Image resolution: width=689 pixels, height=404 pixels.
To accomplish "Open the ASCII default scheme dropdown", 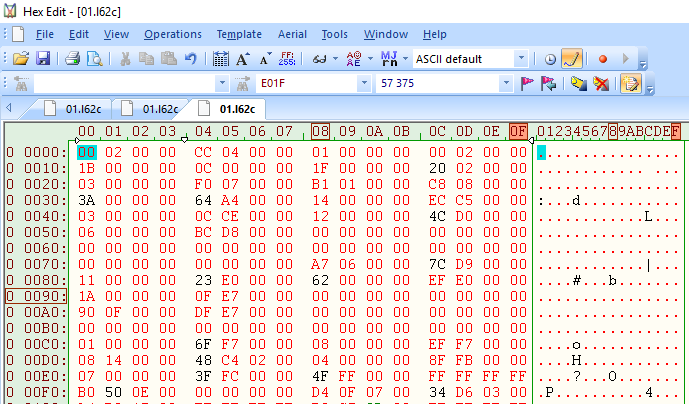I will pyautogui.click(x=521, y=58).
